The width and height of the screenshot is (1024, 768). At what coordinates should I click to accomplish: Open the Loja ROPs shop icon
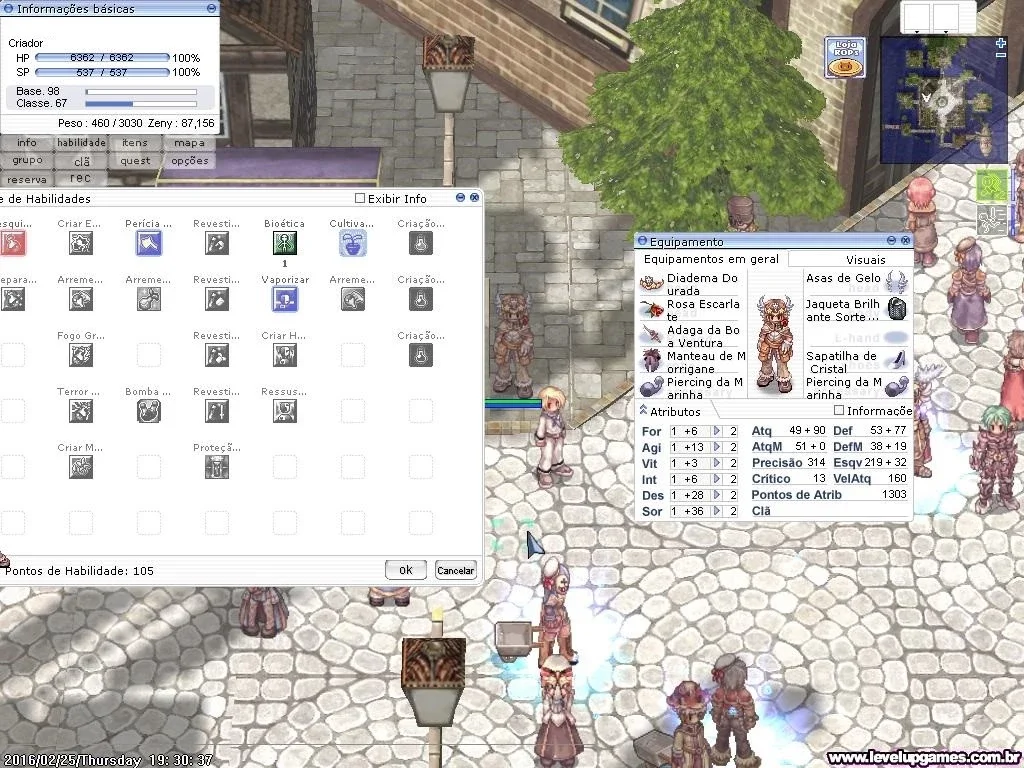(846, 57)
